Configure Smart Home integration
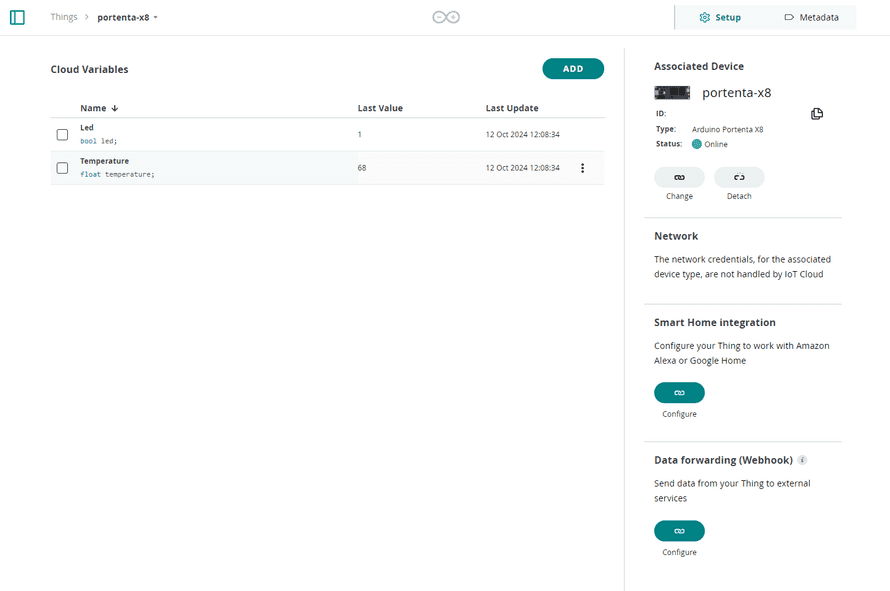Screen dimensions: 890x591 tap(679, 393)
